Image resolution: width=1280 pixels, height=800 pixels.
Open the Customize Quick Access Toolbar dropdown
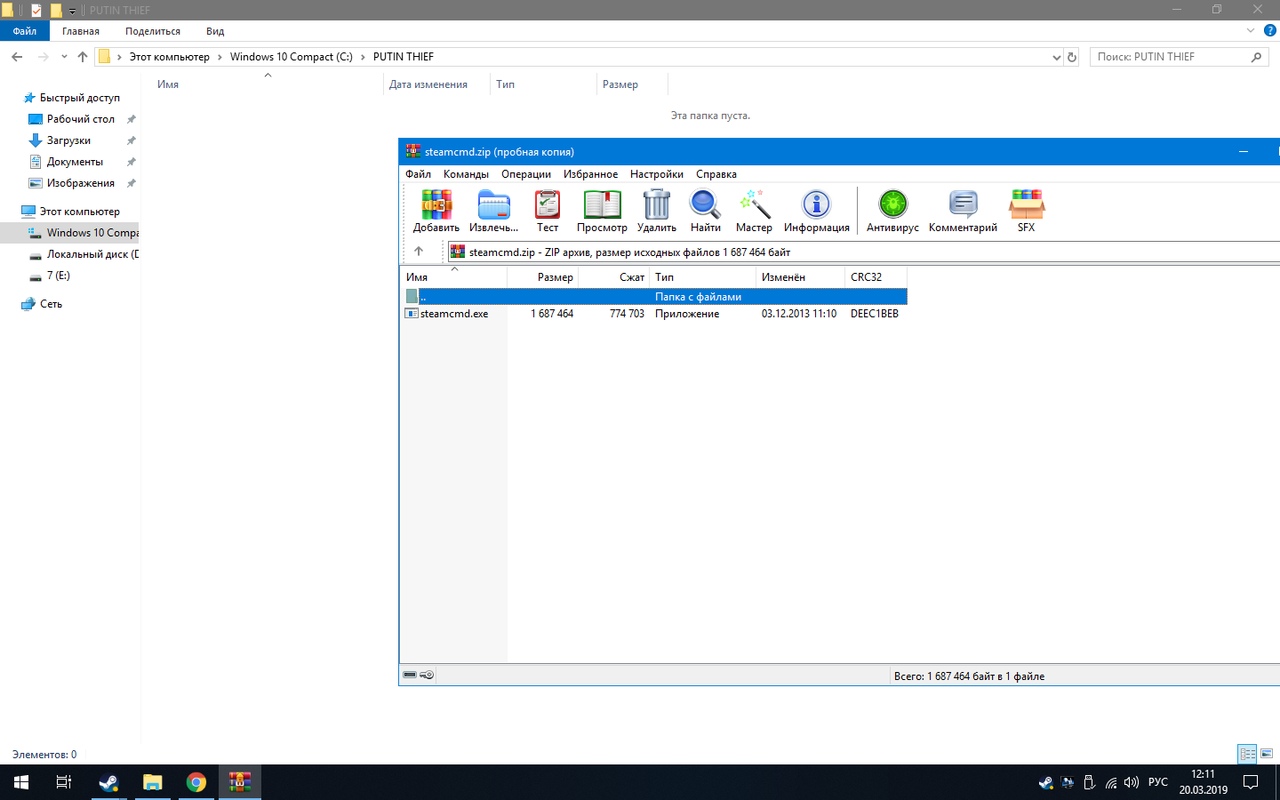tap(72, 11)
